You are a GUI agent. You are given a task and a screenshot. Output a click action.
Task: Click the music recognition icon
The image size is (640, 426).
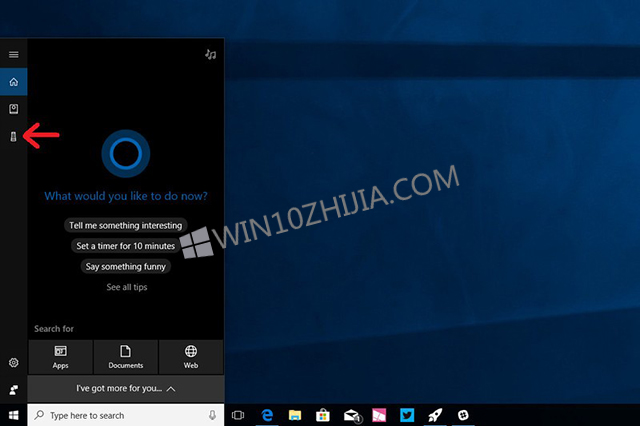click(211, 54)
